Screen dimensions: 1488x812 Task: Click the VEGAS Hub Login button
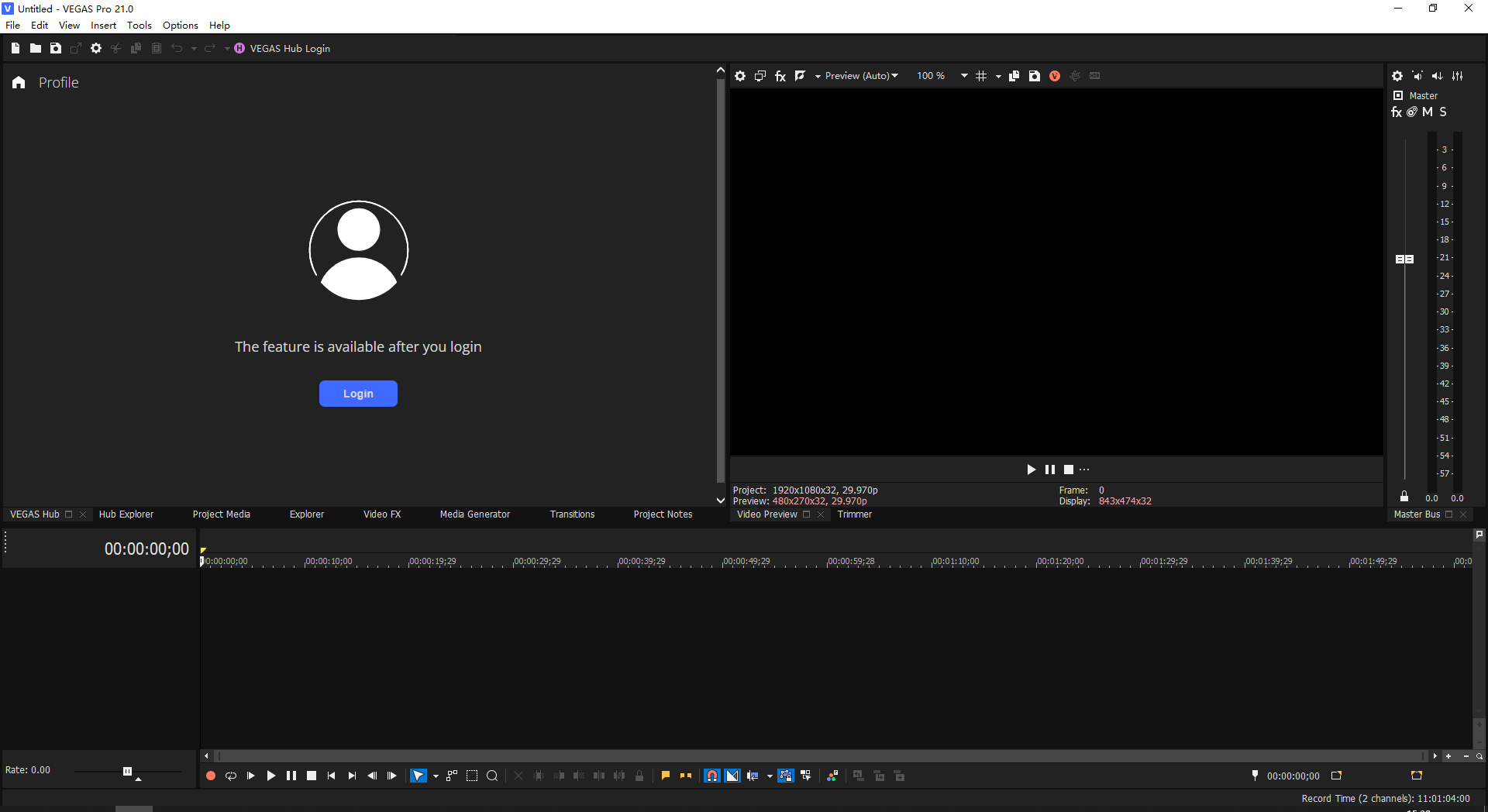click(x=282, y=48)
